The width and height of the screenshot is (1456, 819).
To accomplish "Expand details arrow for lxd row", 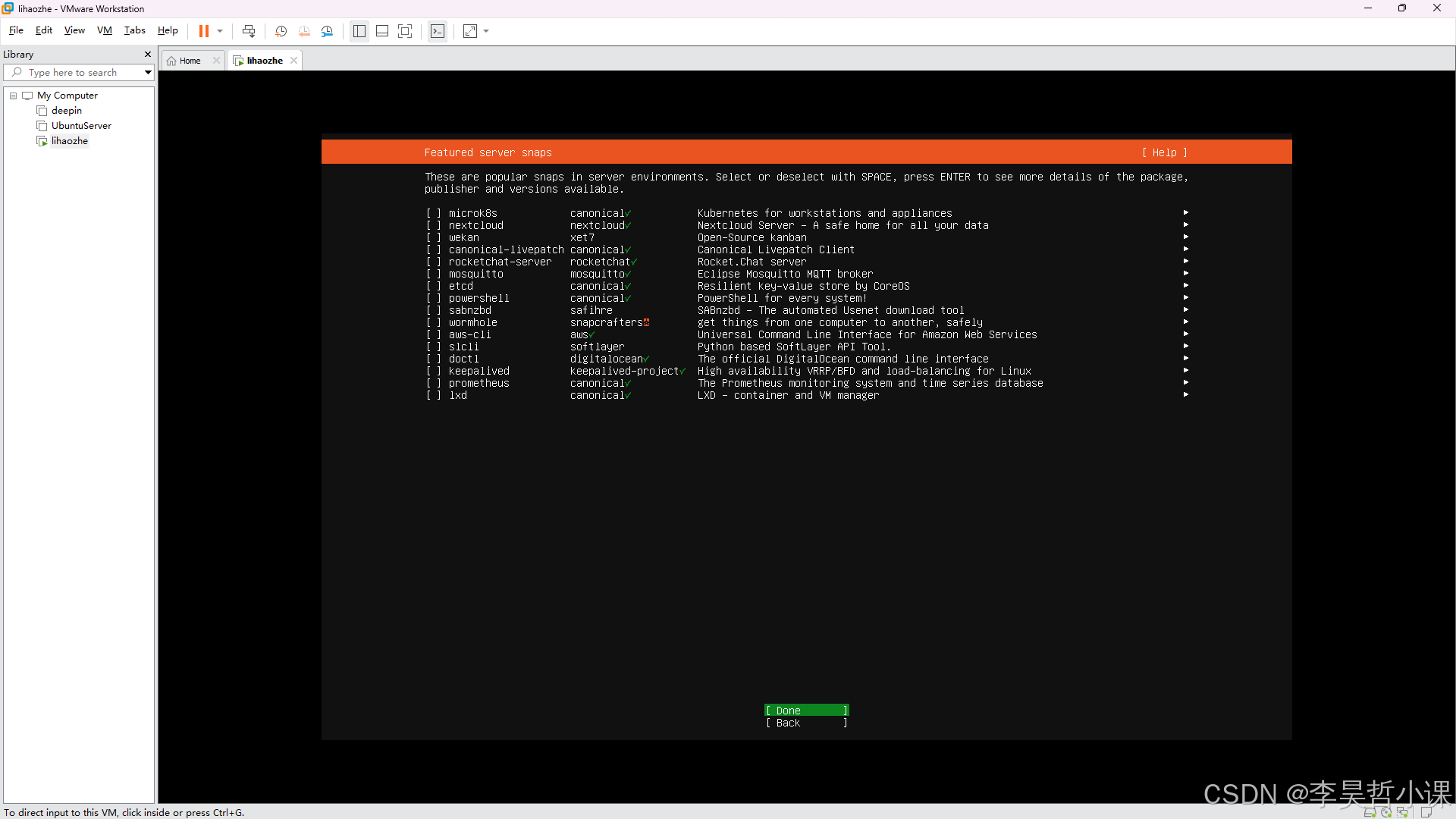I will (1186, 394).
